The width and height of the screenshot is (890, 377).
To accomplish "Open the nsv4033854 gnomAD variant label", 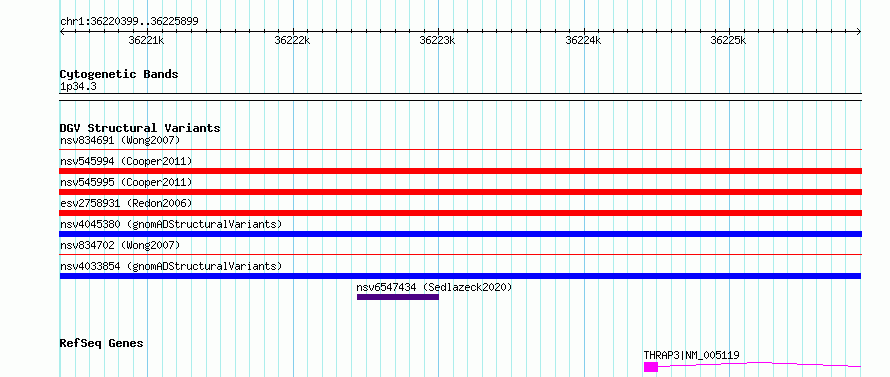I will 171,266.
